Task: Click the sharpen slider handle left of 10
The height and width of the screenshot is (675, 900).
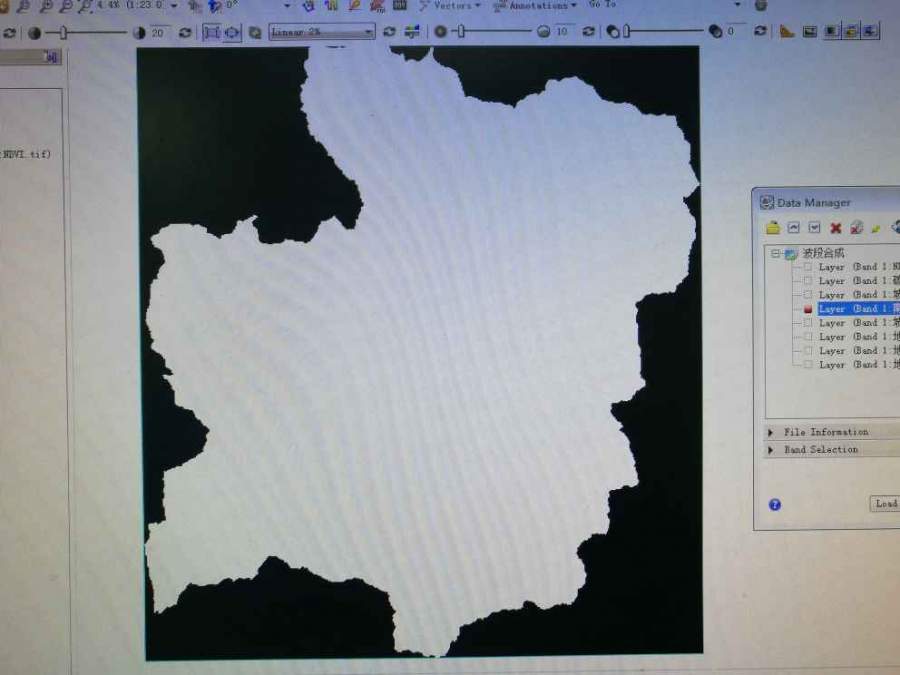Action: 461,32
